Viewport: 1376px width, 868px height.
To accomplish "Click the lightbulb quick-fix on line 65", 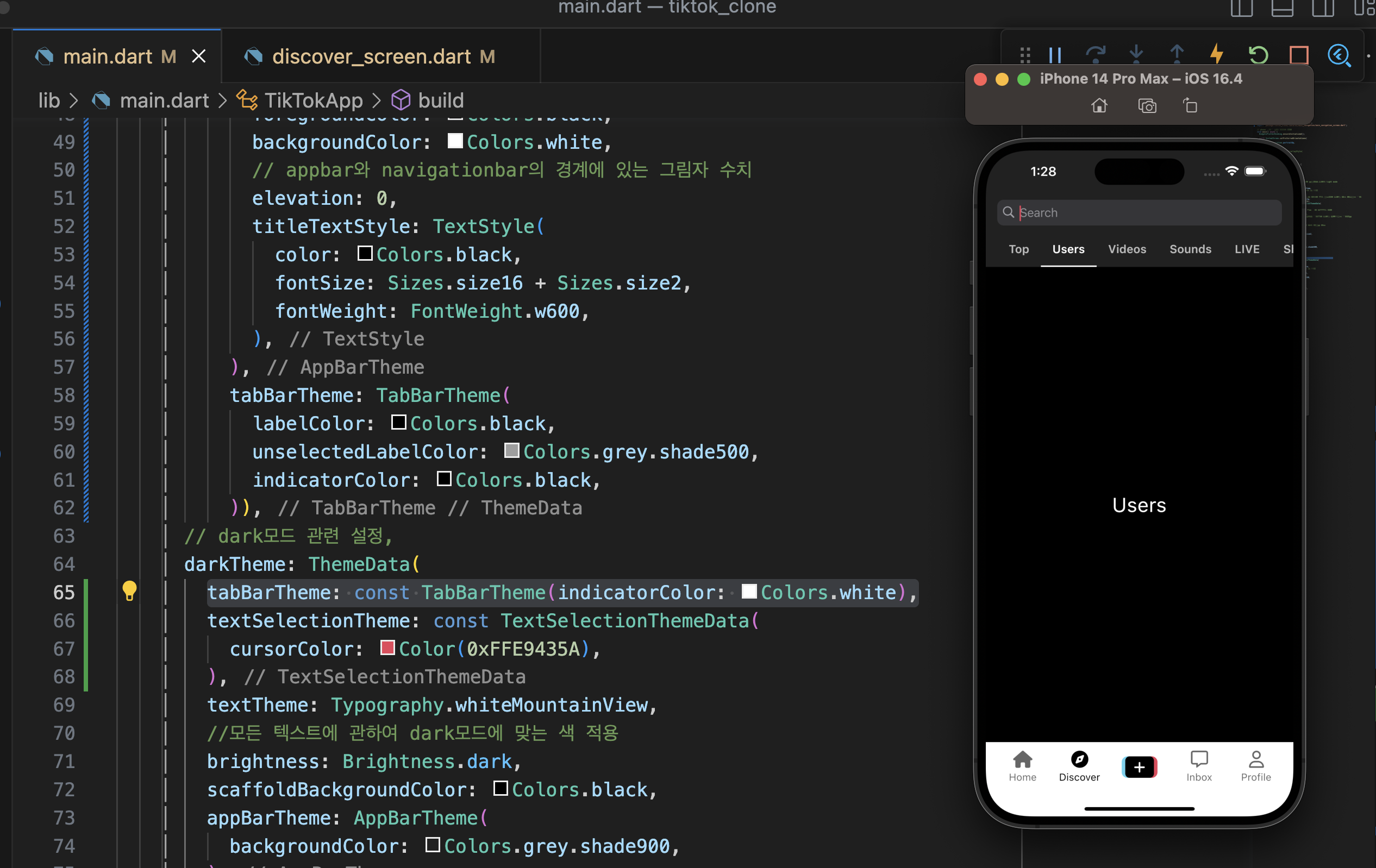I will tap(130, 590).
